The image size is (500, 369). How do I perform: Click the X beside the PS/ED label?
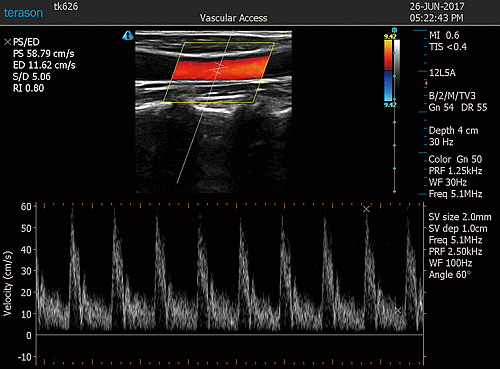point(8,42)
